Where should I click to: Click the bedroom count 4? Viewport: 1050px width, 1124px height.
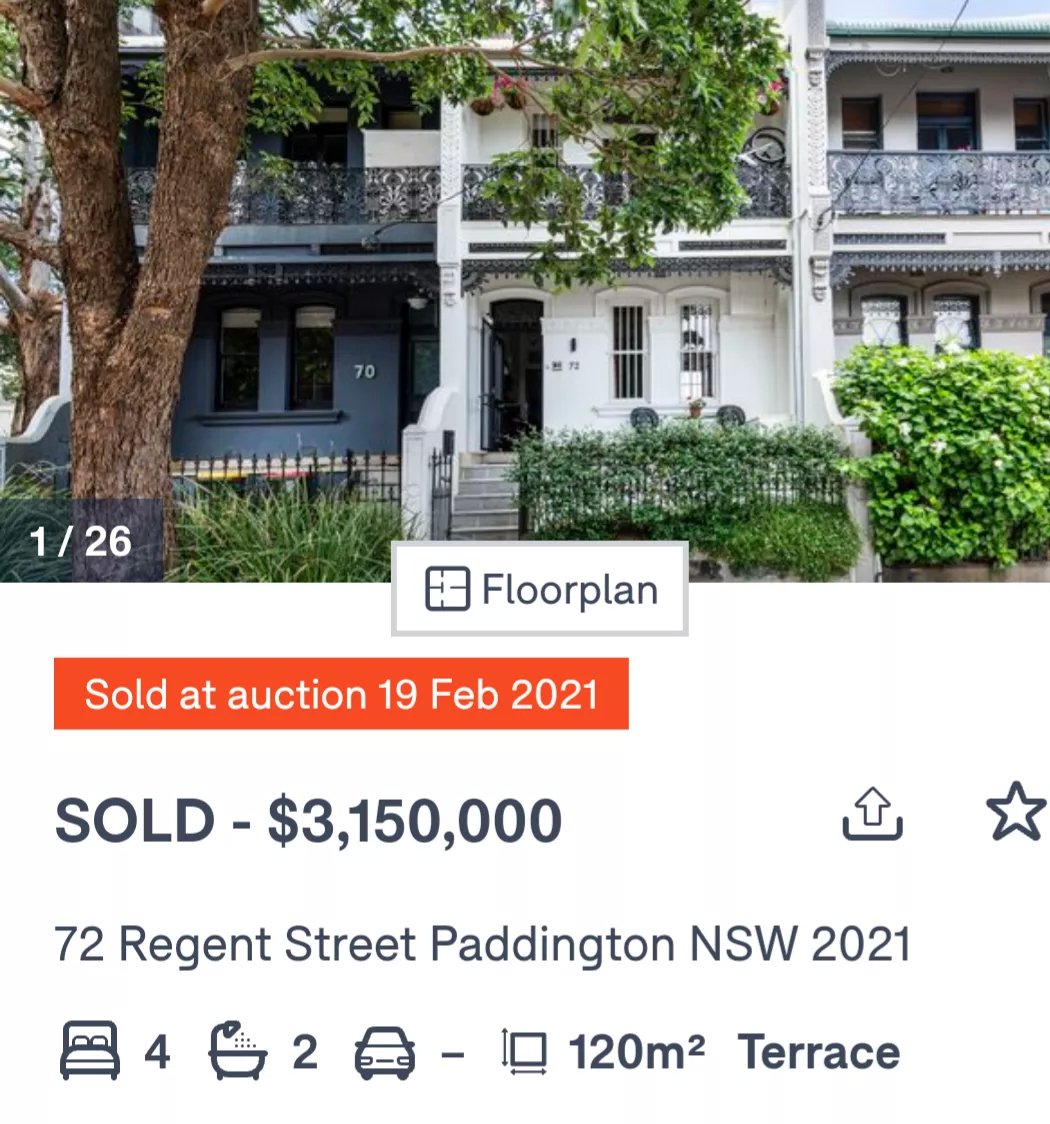coord(157,1053)
